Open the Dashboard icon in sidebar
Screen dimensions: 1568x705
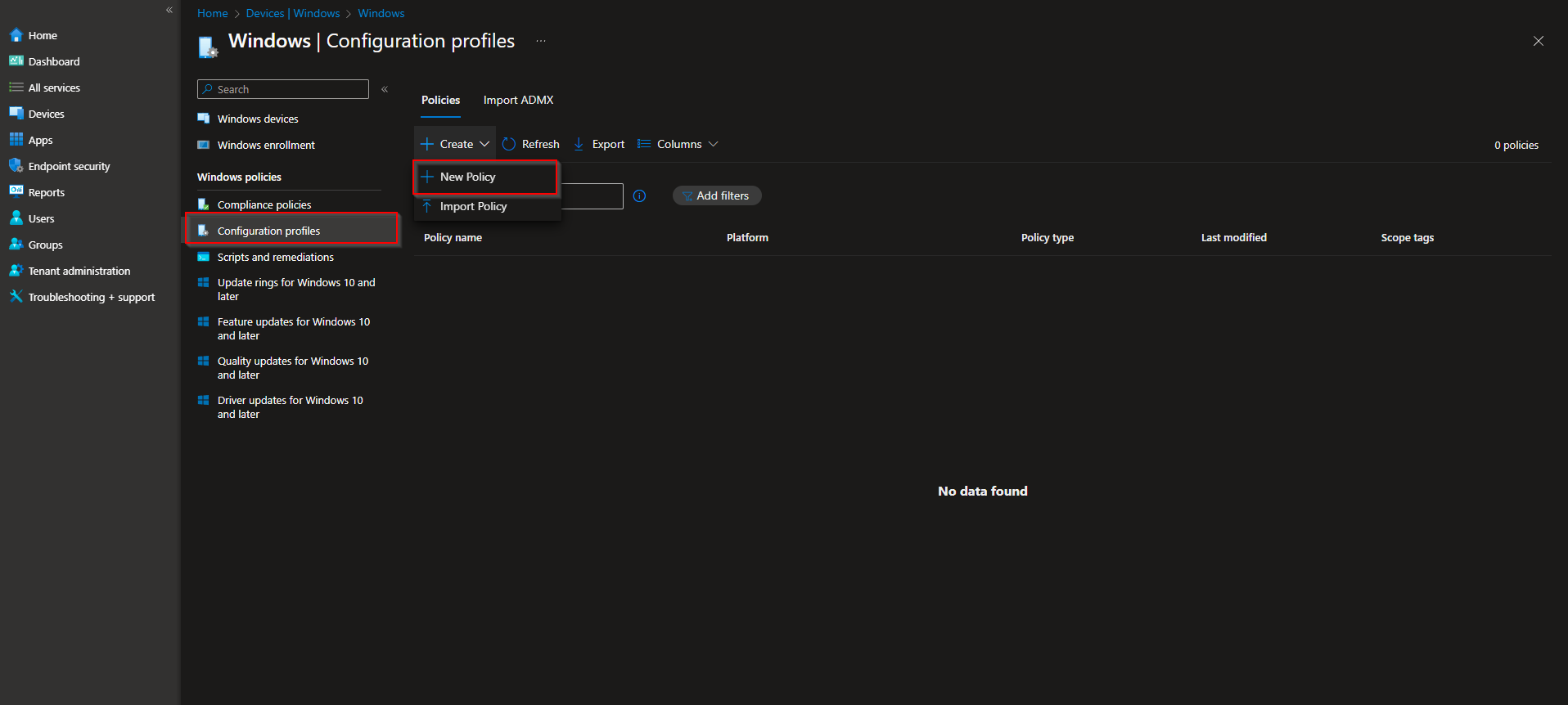(x=16, y=61)
